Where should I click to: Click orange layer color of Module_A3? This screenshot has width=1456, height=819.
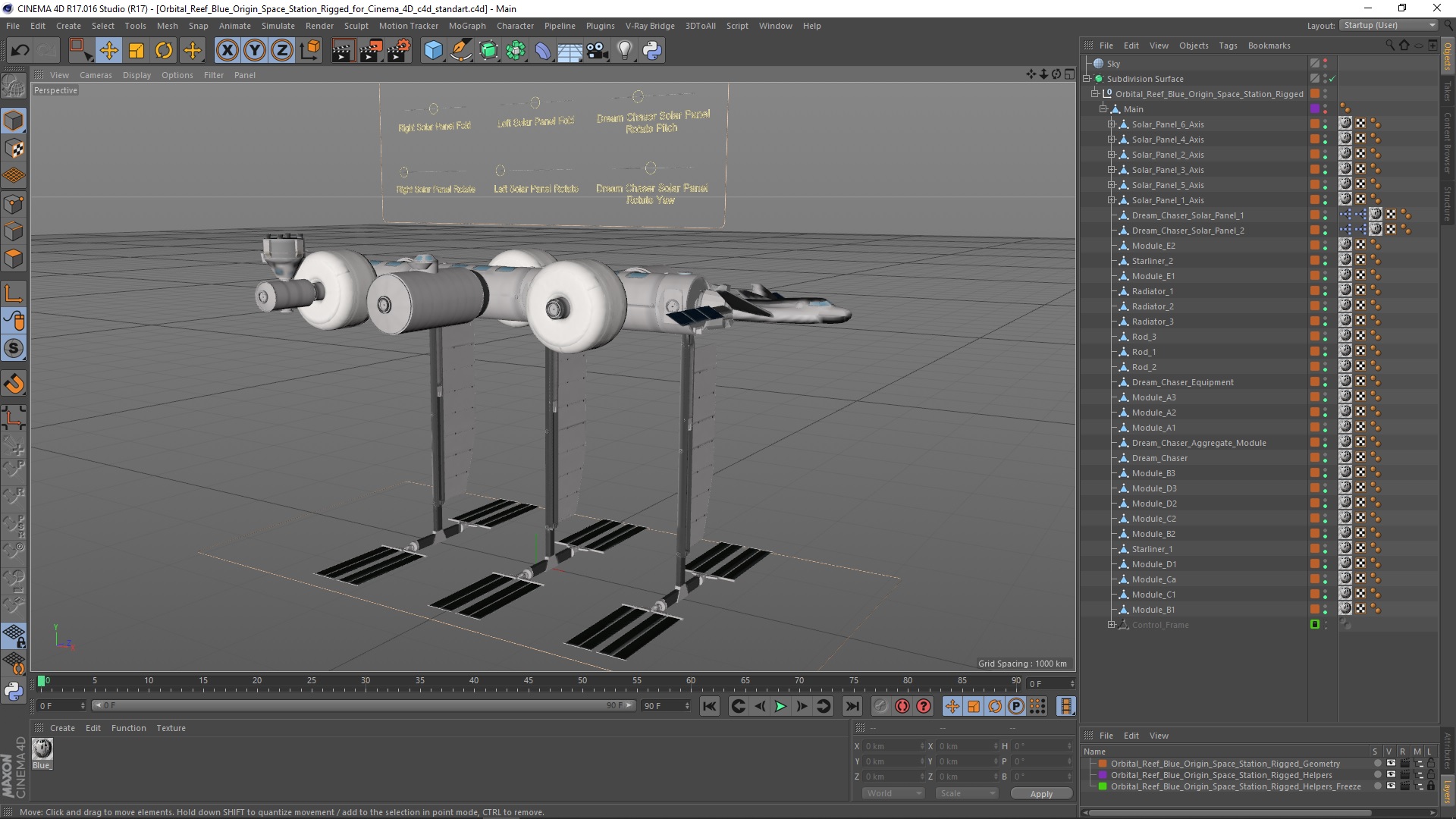(1315, 397)
